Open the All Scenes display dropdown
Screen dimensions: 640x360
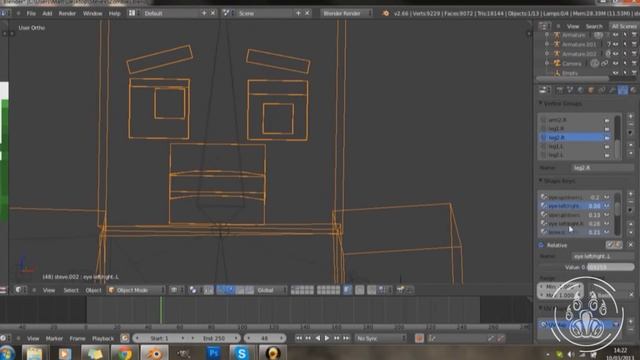click(x=624, y=26)
